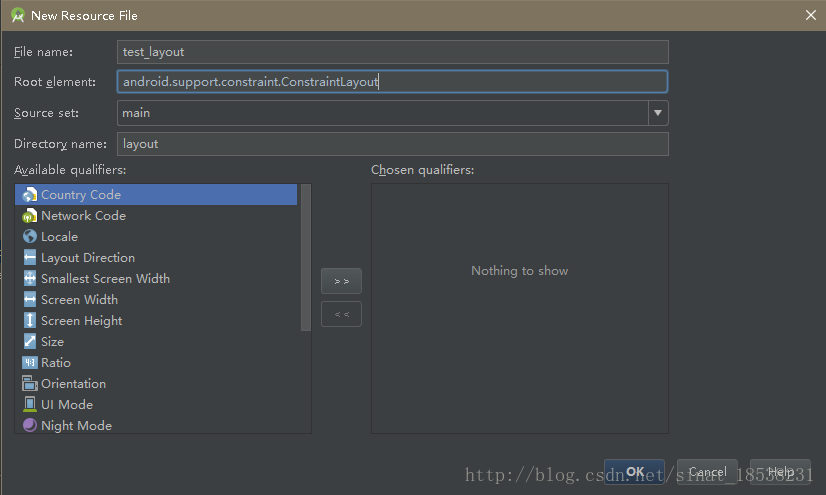Remove qualifier with the << button

(341, 314)
